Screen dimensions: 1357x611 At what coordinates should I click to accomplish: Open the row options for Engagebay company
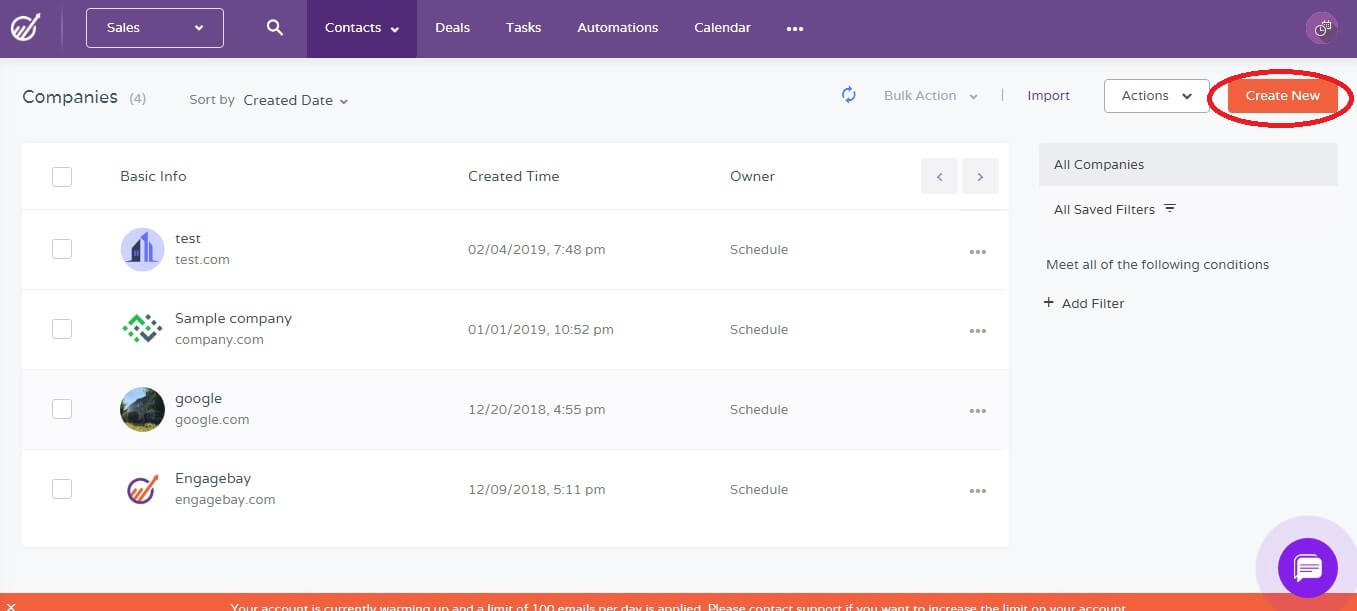coord(978,490)
